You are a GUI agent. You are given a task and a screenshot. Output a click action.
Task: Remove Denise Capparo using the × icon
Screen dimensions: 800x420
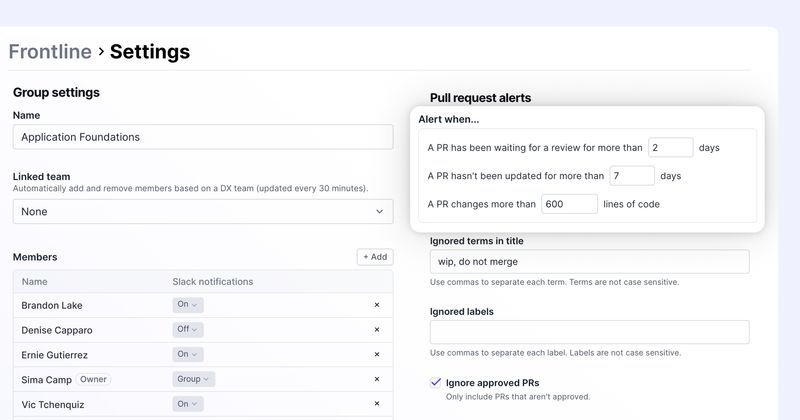(377, 329)
